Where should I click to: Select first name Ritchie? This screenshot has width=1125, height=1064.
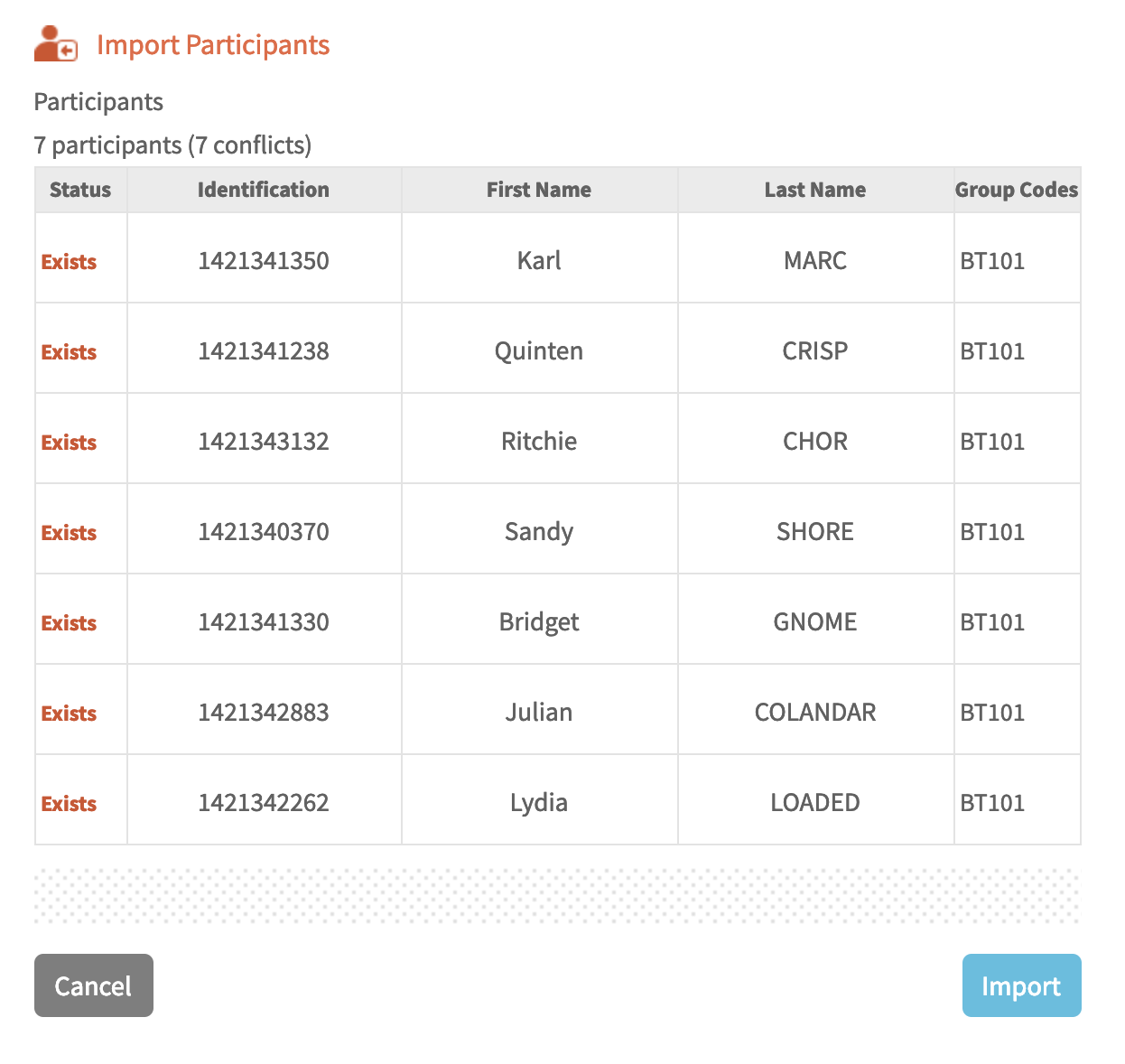[x=539, y=442]
